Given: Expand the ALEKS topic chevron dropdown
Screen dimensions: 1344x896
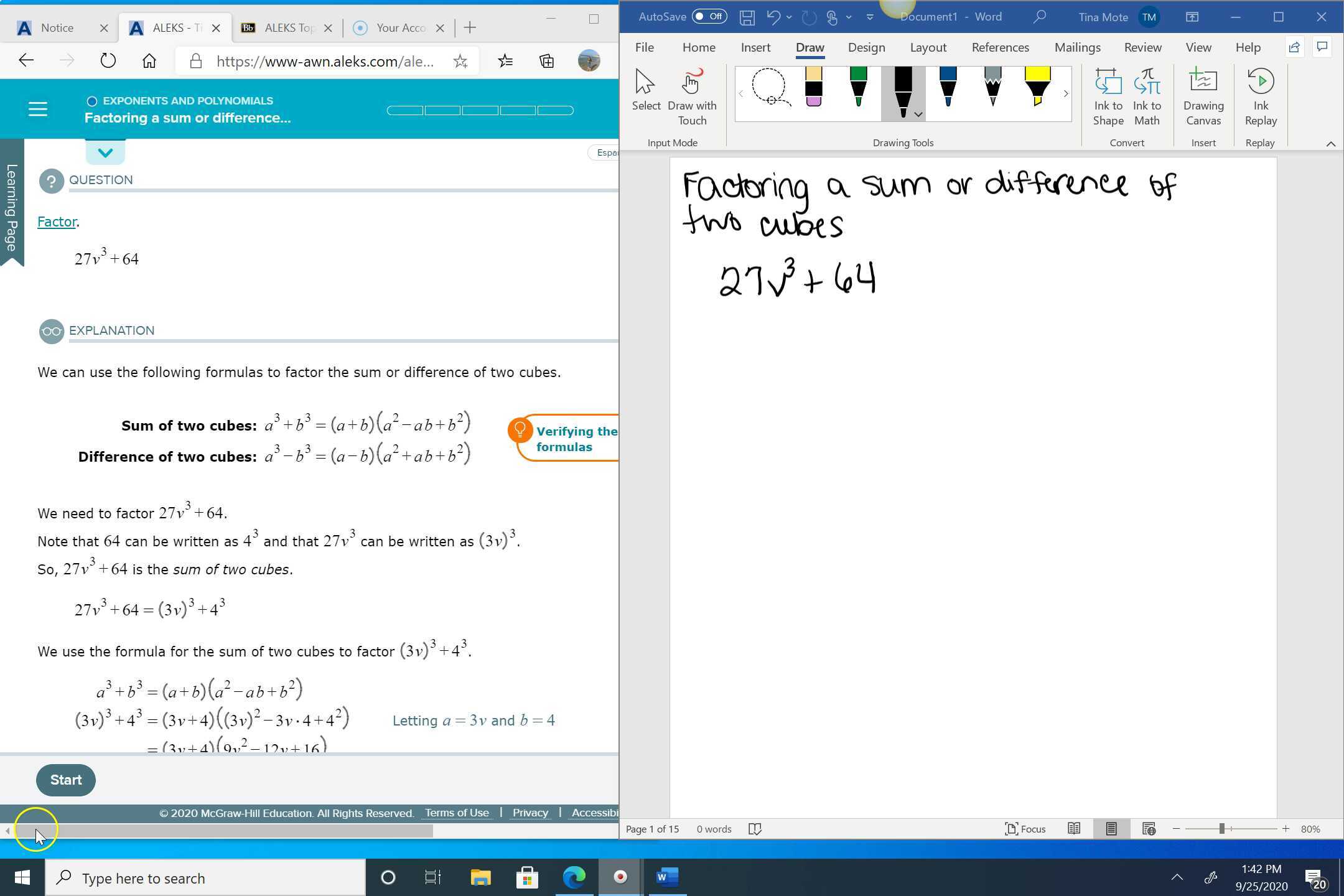Looking at the screenshot, I should tap(105, 152).
